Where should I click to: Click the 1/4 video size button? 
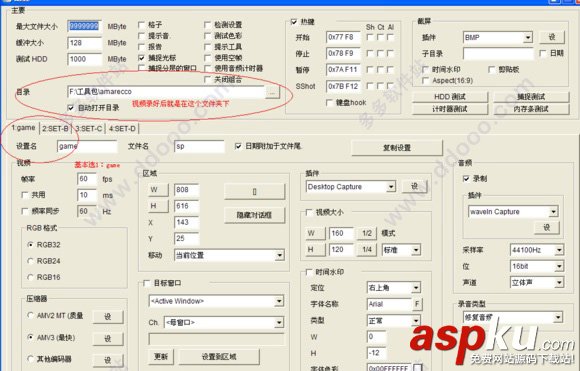(x=367, y=250)
